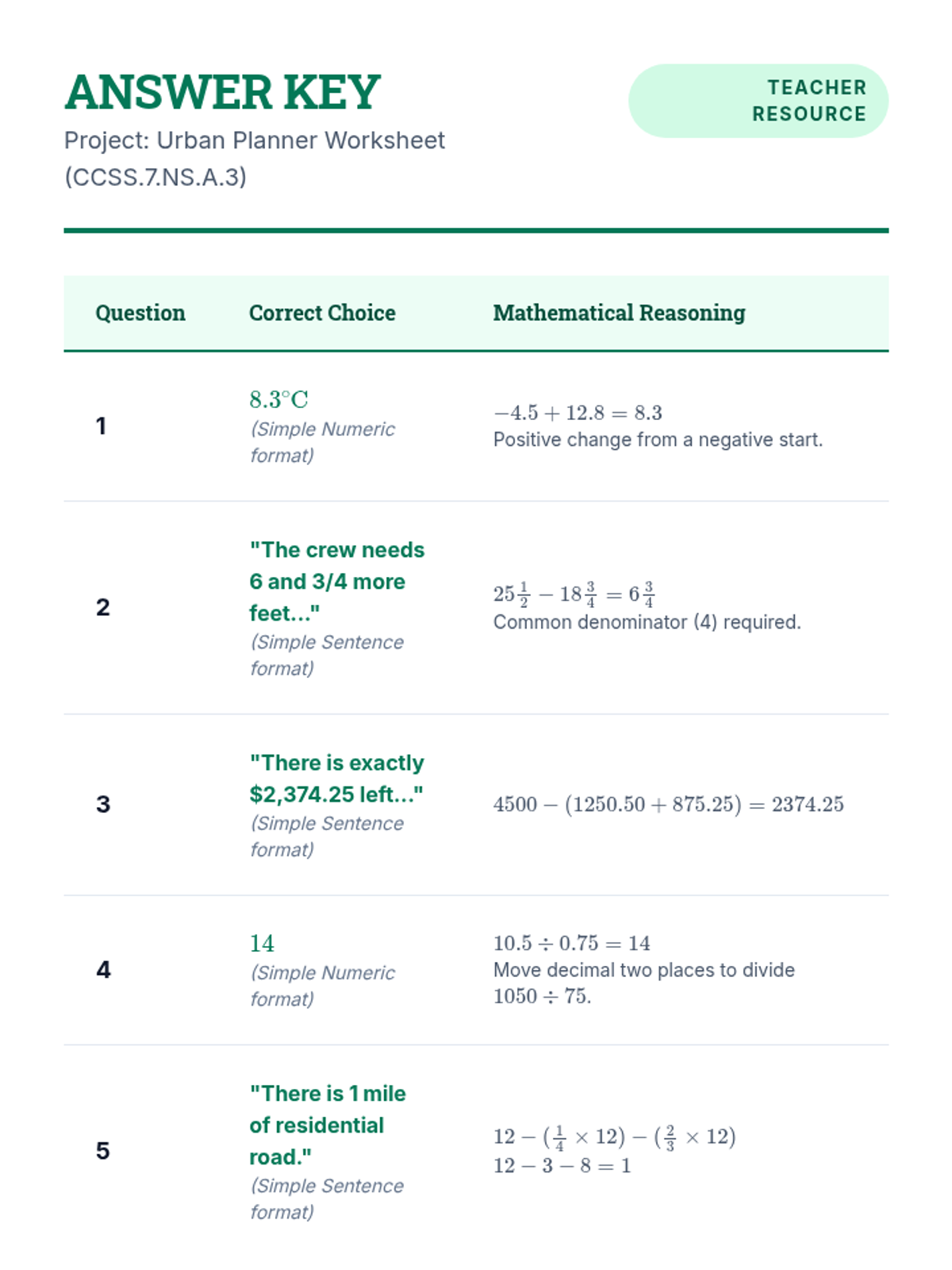Click the 4500 − (1250.50 + 875.25) equation
This screenshot has width=952, height=1270.
668,804
